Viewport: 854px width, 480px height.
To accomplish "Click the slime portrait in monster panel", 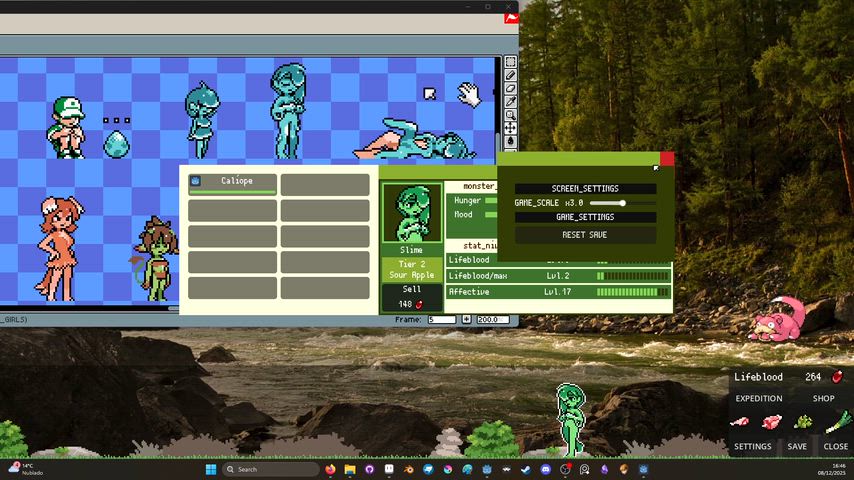I will (412, 213).
